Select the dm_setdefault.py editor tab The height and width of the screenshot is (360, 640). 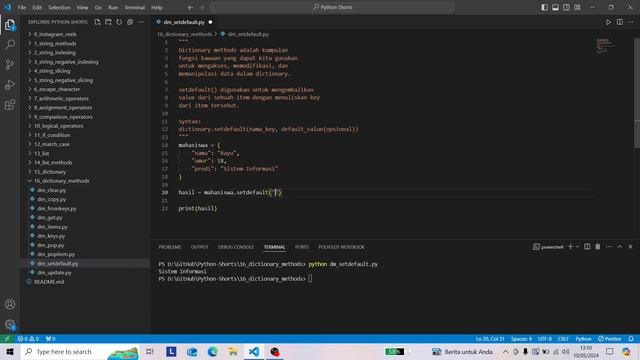click(184, 22)
